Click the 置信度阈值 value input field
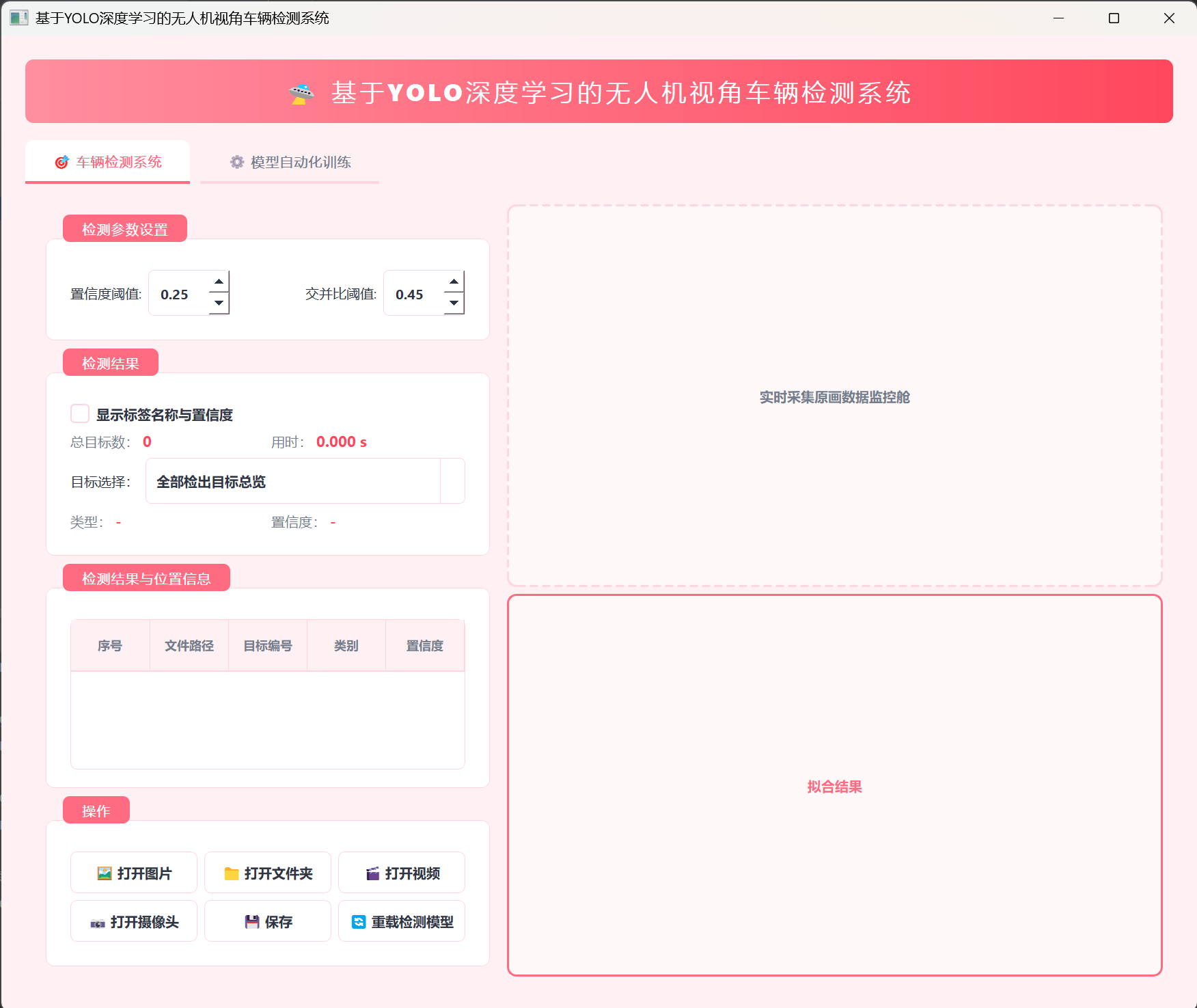The height and width of the screenshot is (1008, 1197). [x=179, y=293]
